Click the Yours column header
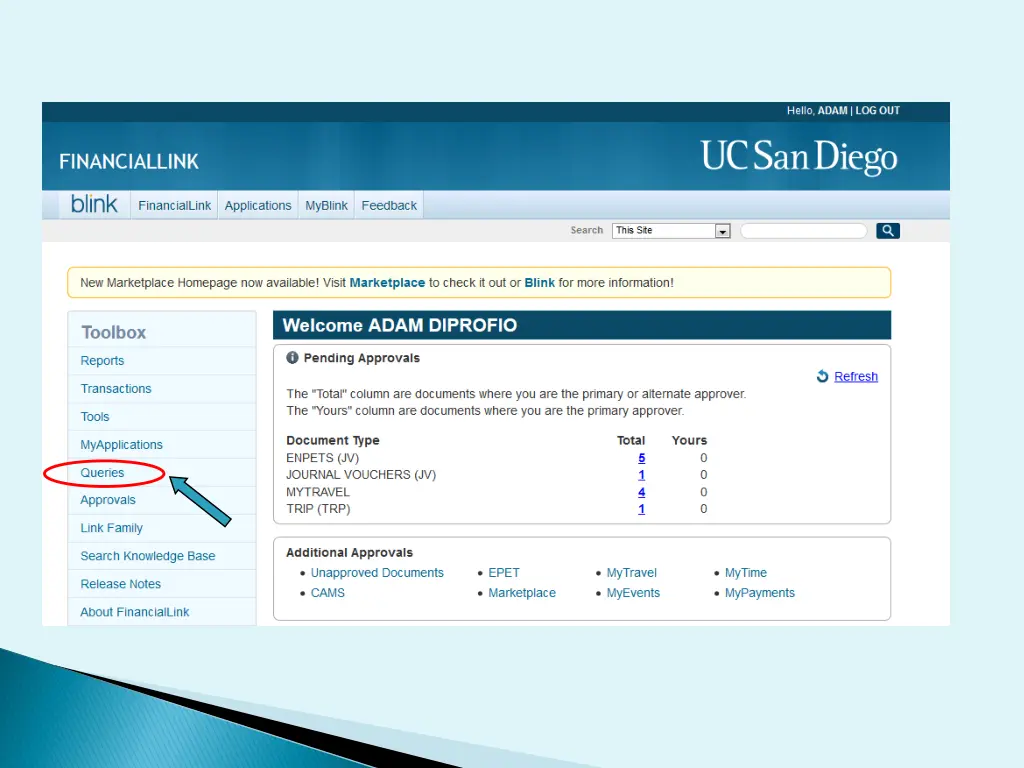Image resolution: width=1024 pixels, height=768 pixels. pyautogui.click(x=689, y=441)
